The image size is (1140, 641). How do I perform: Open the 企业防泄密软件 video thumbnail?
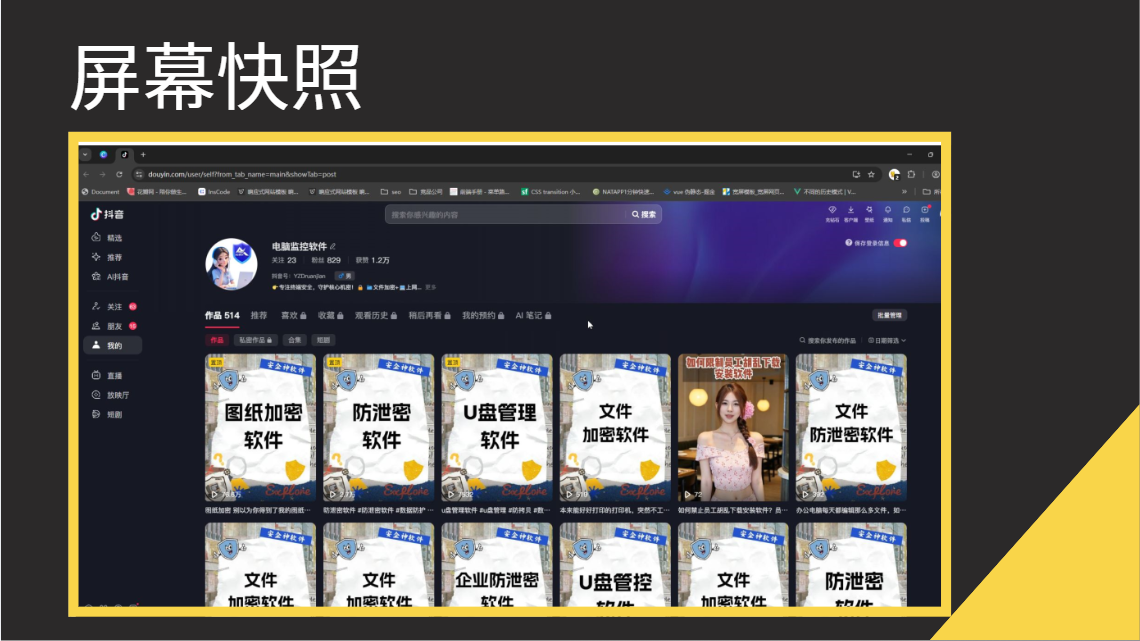(x=497, y=565)
